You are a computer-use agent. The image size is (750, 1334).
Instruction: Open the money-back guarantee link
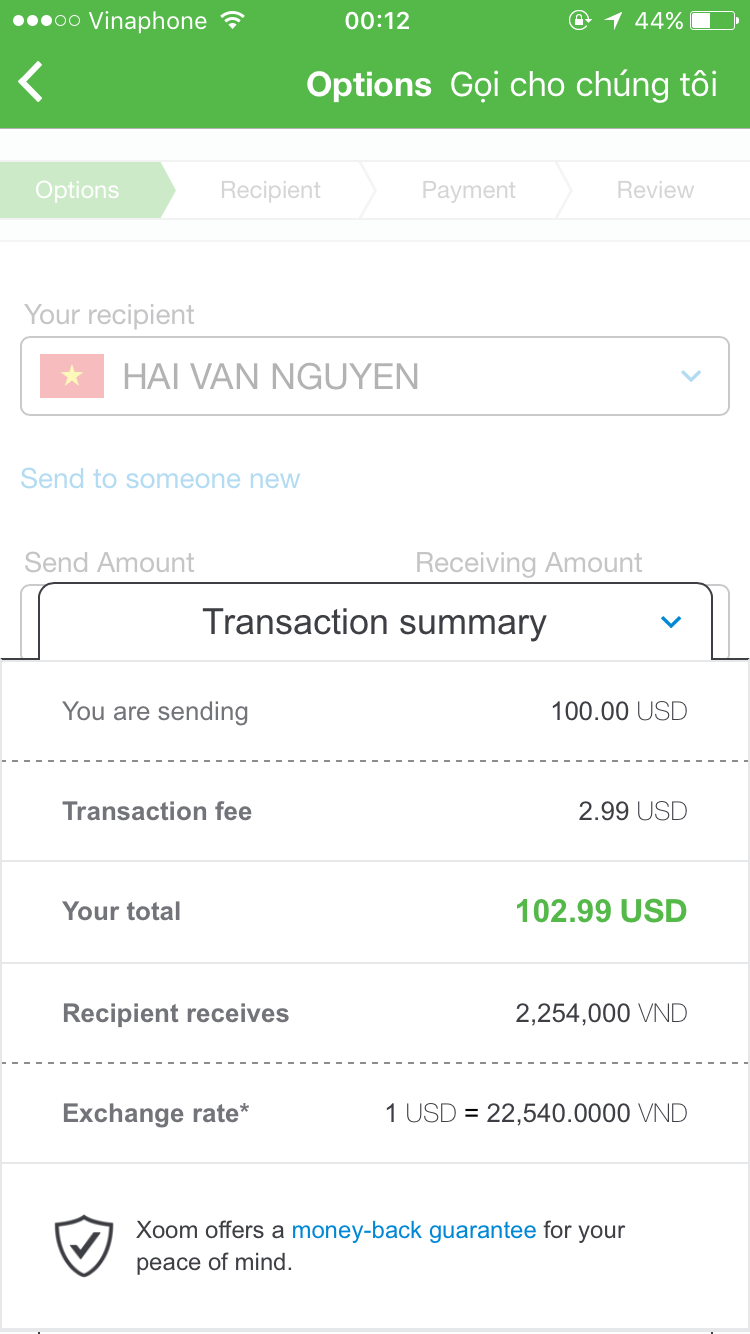tap(414, 1230)
